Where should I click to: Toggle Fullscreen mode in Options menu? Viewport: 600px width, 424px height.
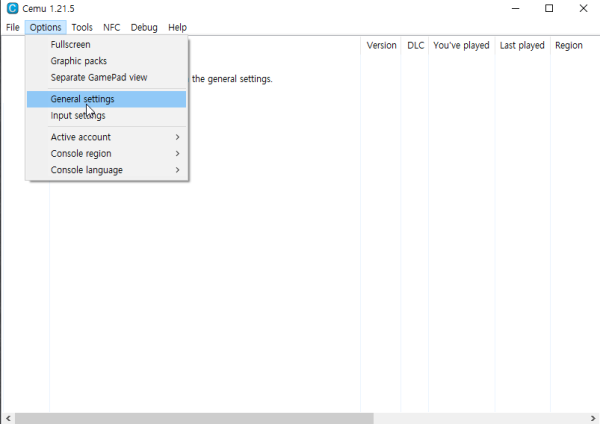(71, 45)
